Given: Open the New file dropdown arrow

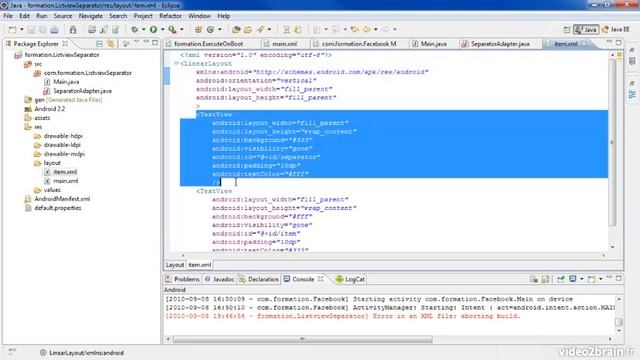Looking at the screenshot, I should 22,29.
